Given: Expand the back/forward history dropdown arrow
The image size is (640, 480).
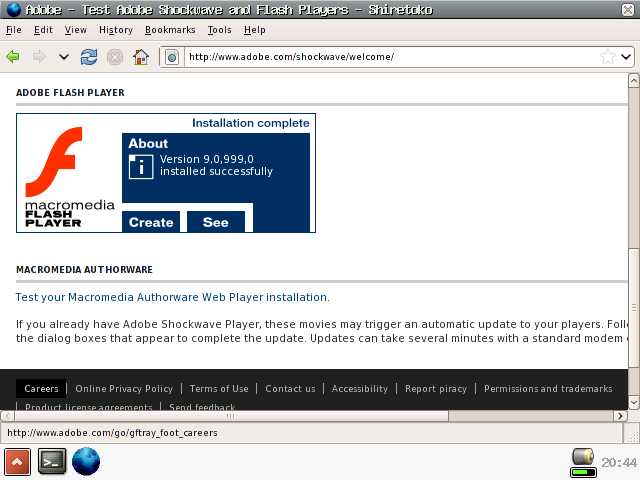Looking at the screenshot, I should (64, 57).
